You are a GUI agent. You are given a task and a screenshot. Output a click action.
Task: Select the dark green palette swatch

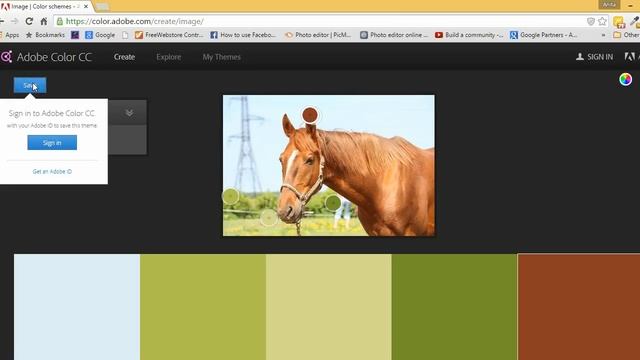pos(454,307)
